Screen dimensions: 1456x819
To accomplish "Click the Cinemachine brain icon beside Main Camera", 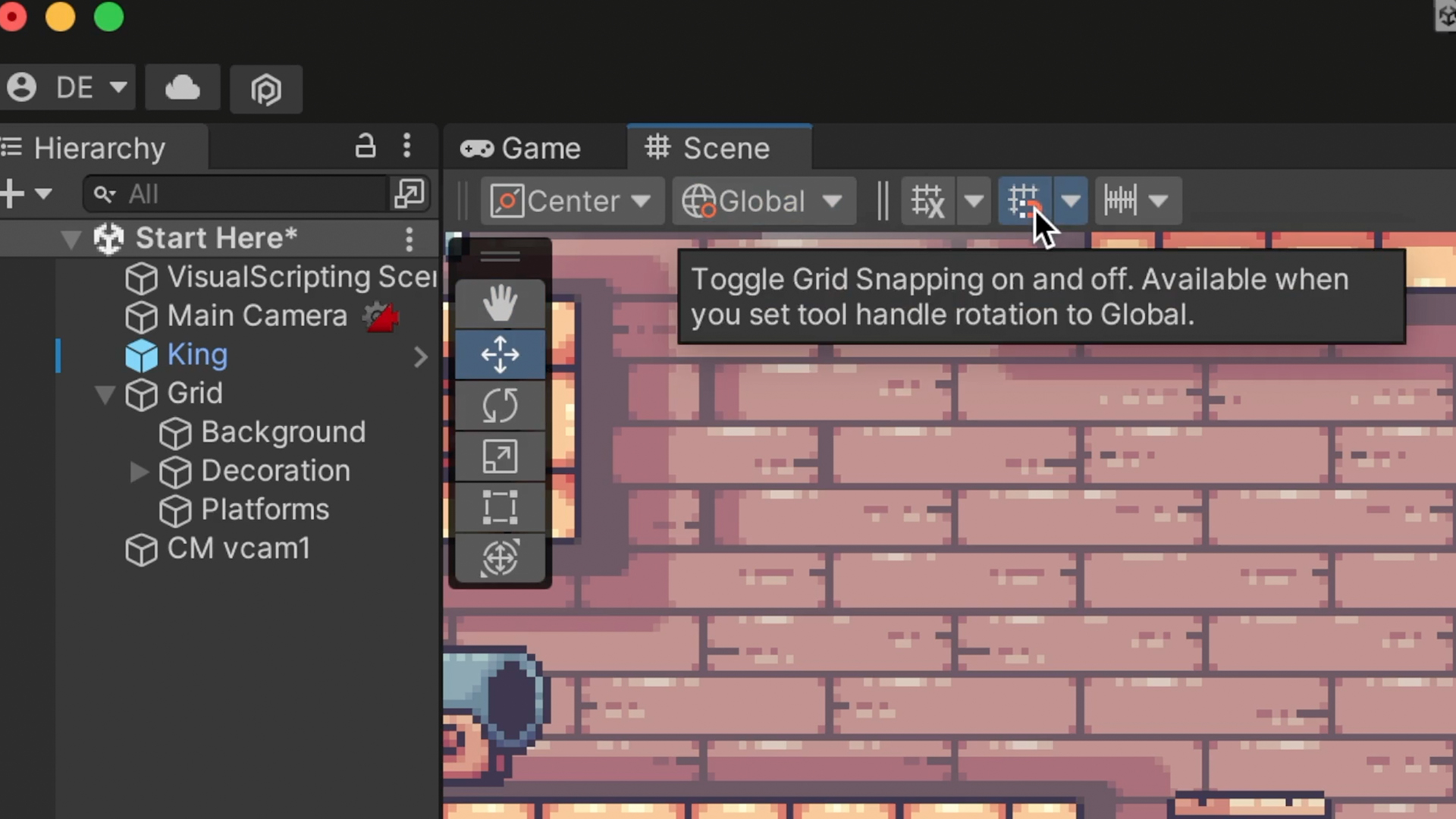I will pos(380,317).
